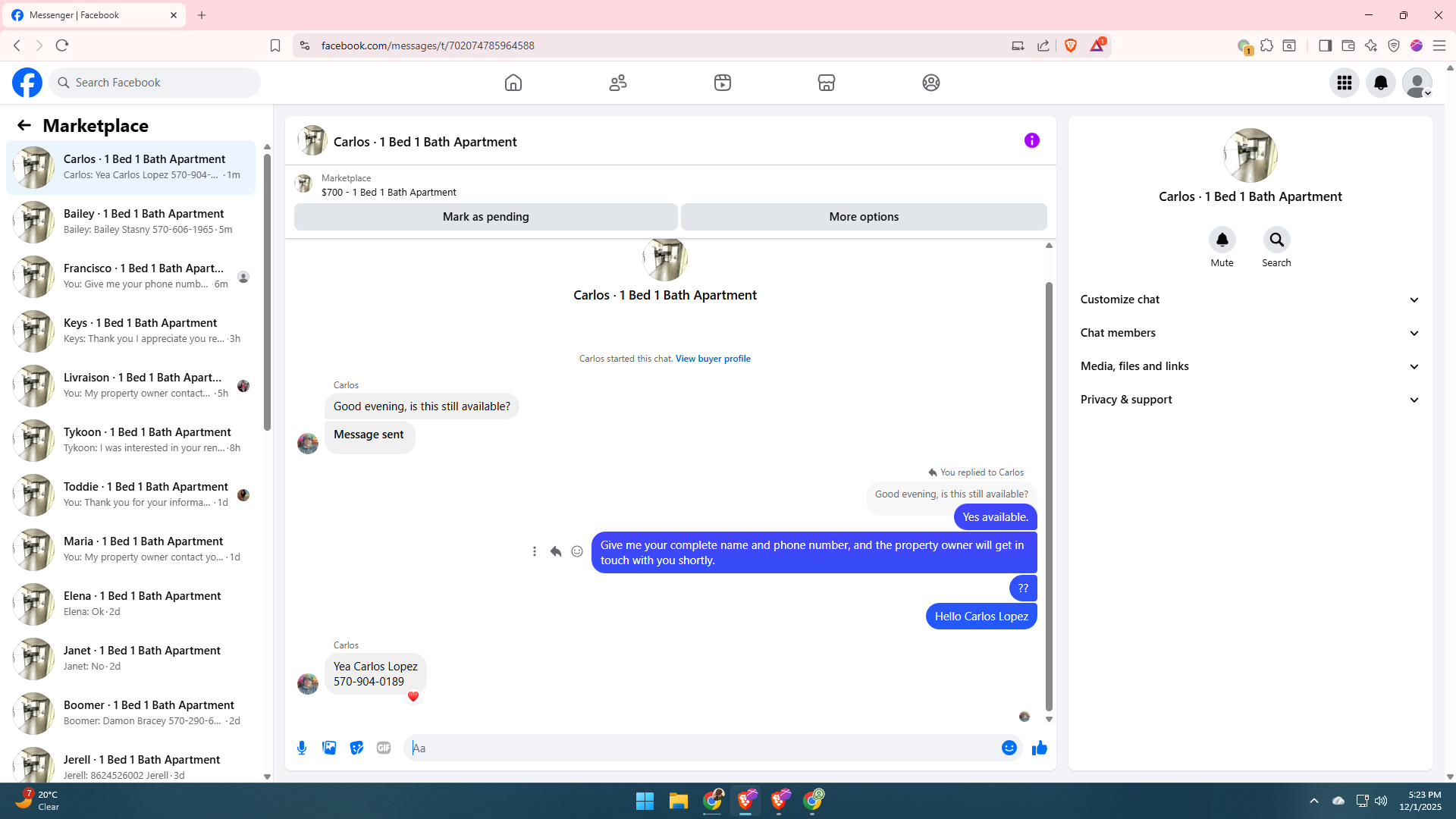Expand Customize chat section
Image resolution: width=1456 pixels, height=819 pixels.
point(1249,300)
